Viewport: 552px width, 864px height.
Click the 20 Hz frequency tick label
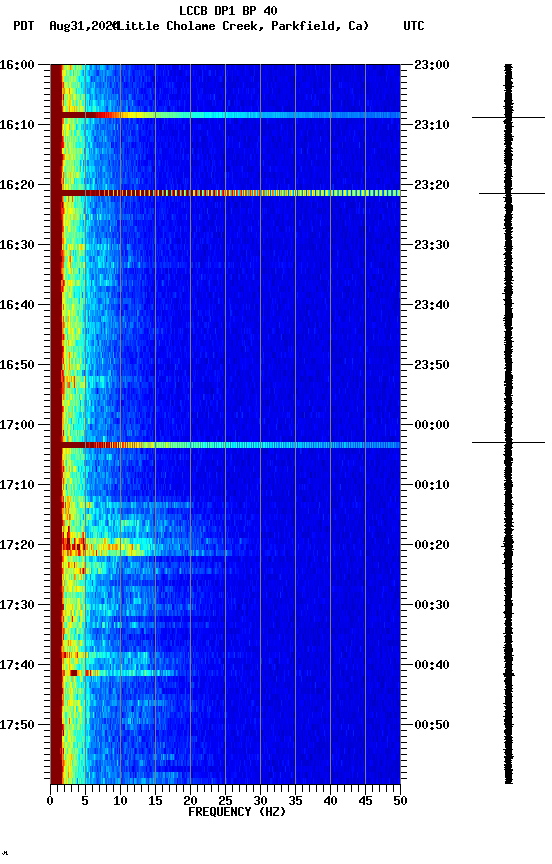(x=190, y=801)
